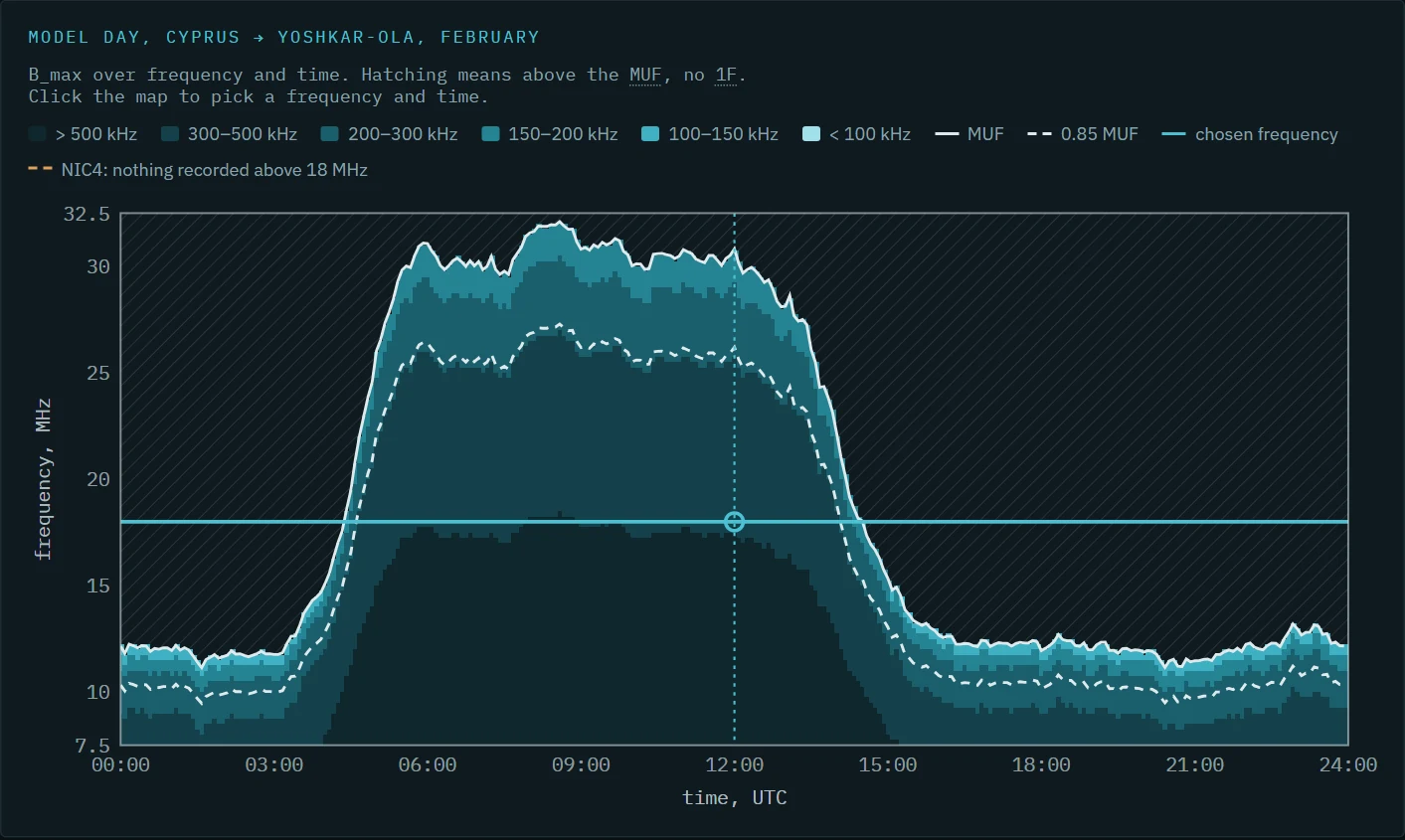1405x840 pixels.
Task: Click 'nothing recorded above 18 MHz' legend text
Action: (x=239, y=170)
